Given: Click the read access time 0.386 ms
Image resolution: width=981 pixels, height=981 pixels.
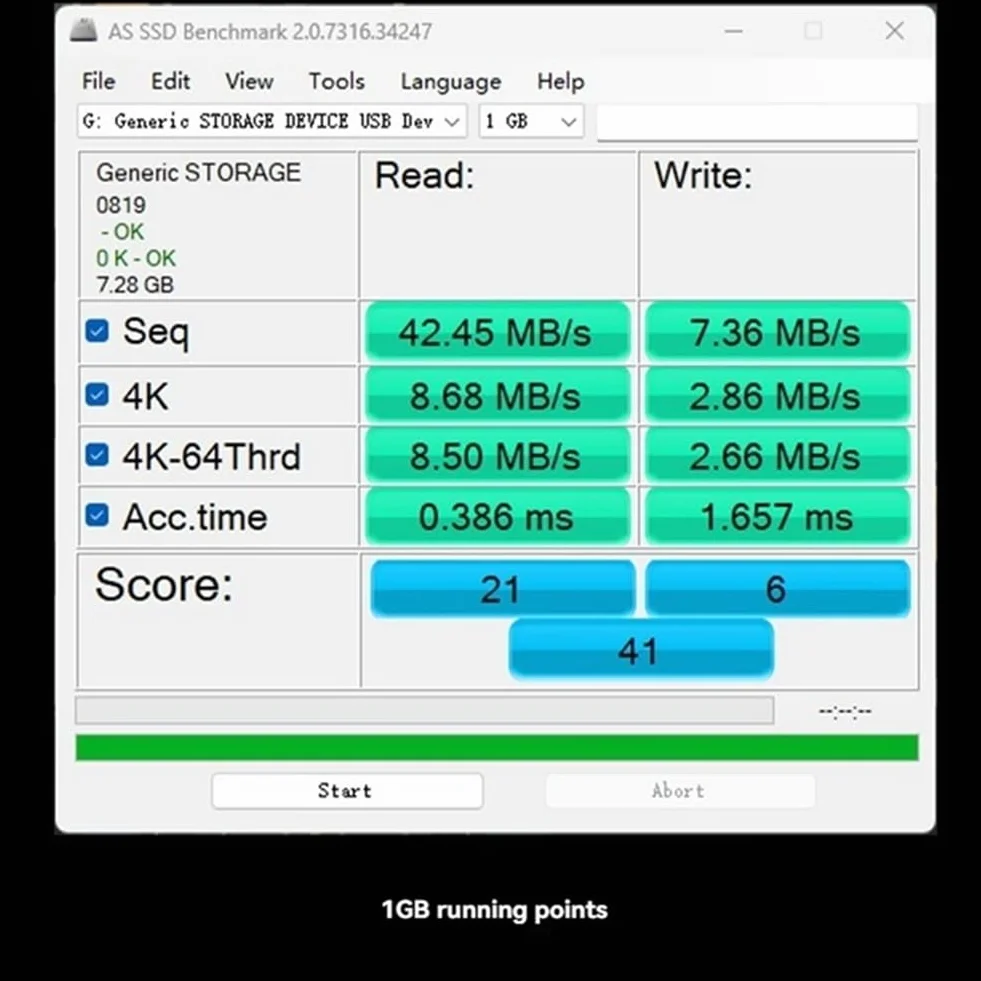Looking at the screenshot, I should (x=497, y=517).
